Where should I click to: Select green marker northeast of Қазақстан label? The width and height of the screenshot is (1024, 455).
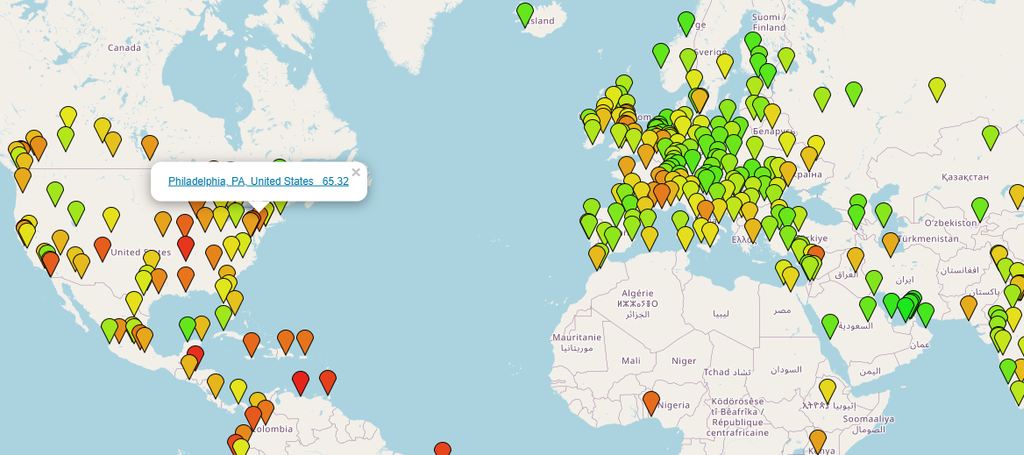click(x=991, y=138)
